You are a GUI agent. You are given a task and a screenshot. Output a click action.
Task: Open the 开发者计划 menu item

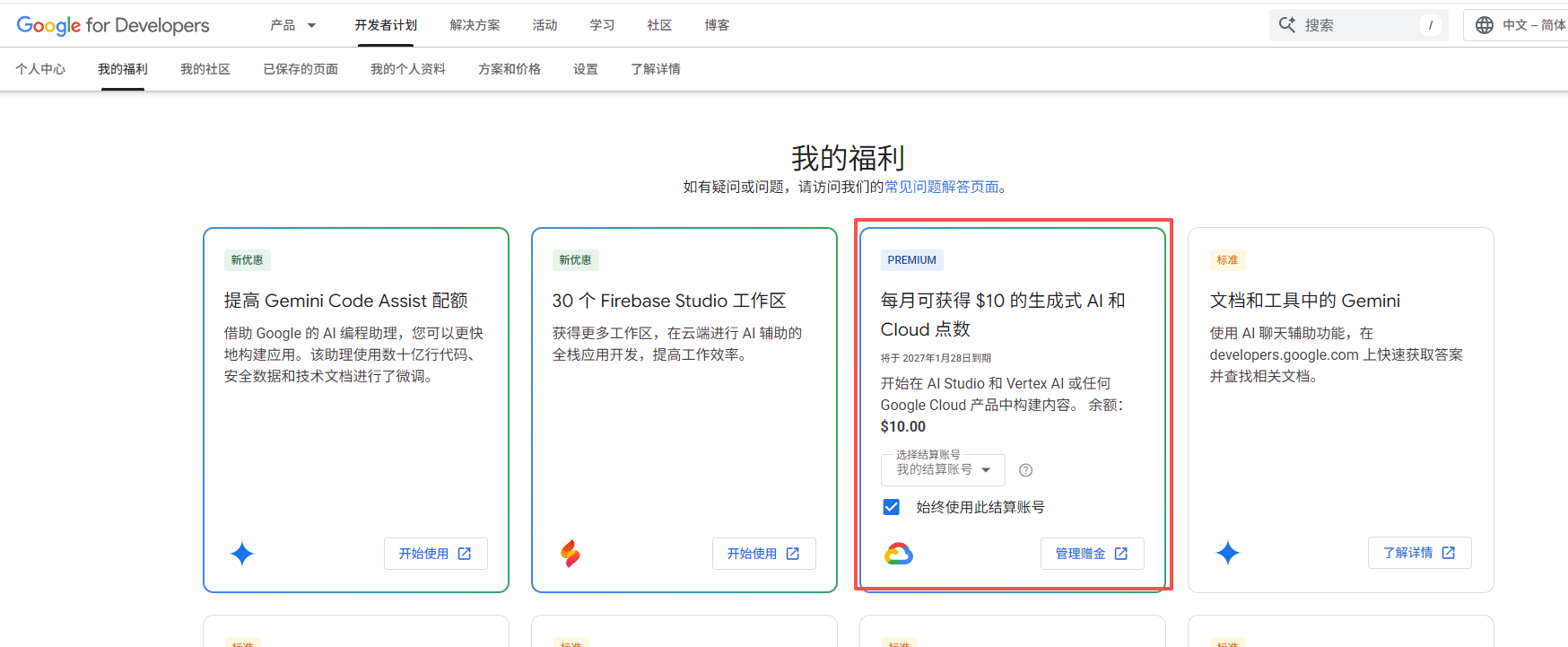[386, 25]
